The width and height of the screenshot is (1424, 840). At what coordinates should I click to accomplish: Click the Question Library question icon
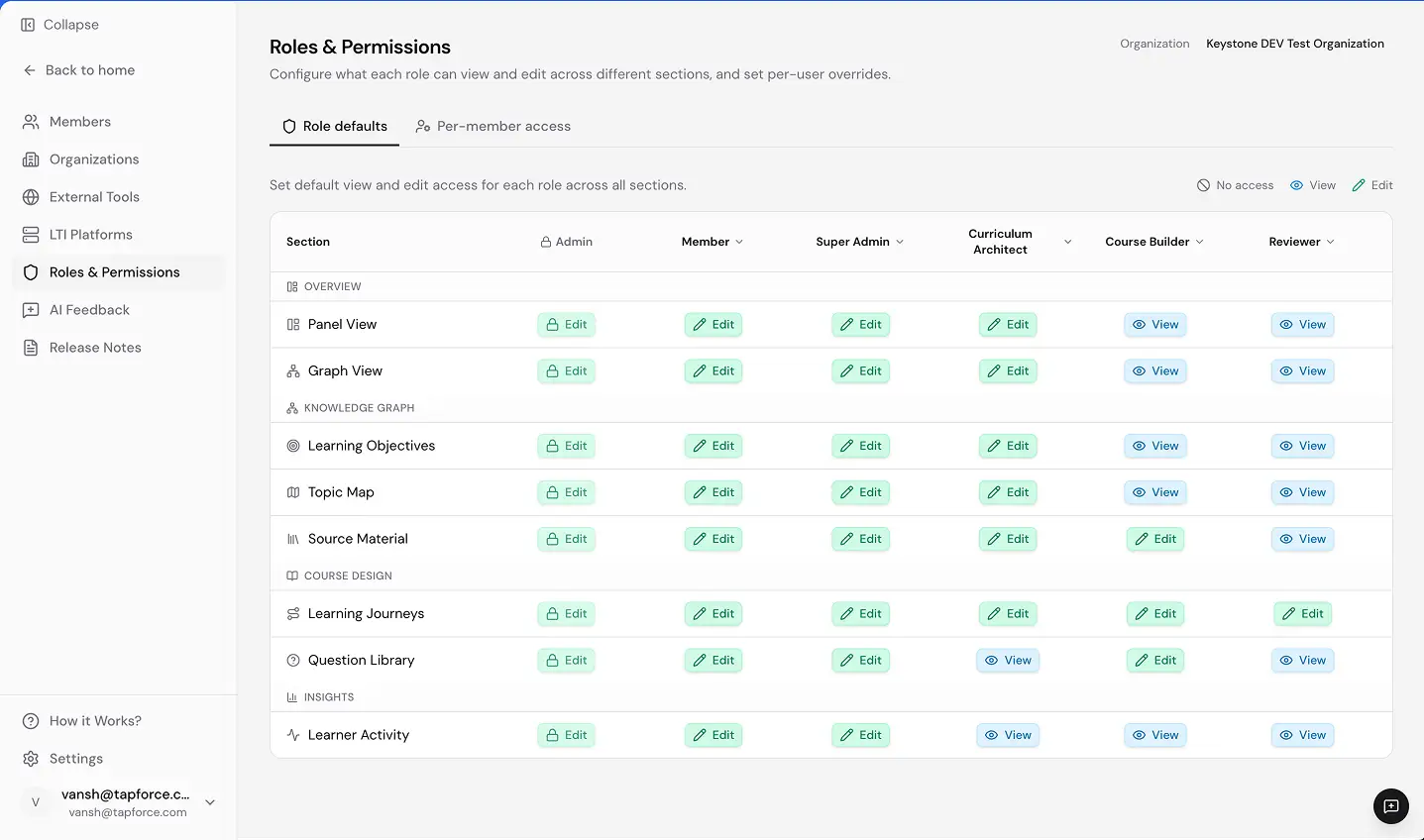[x=293, y=661]
